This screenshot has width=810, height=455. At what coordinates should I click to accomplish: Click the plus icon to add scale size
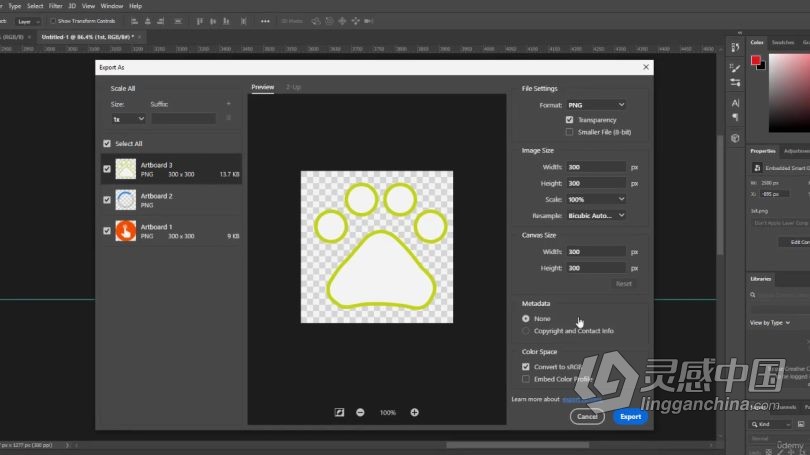228,104
